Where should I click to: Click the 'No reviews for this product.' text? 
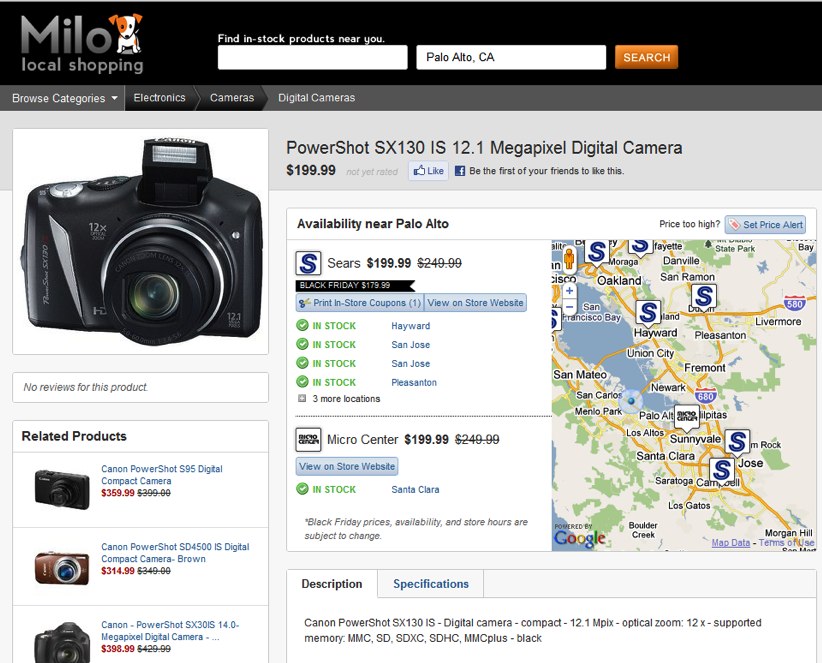point(85,387)
